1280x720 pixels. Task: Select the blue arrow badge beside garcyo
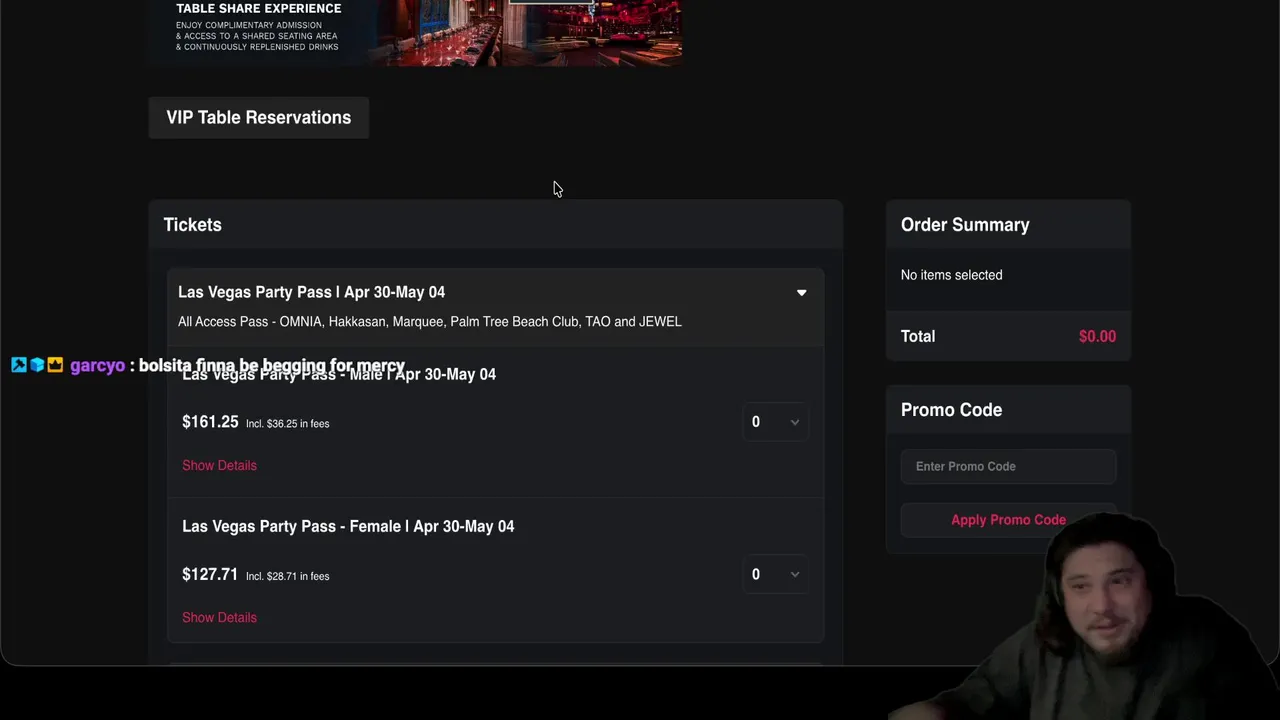tap(19, 365)
